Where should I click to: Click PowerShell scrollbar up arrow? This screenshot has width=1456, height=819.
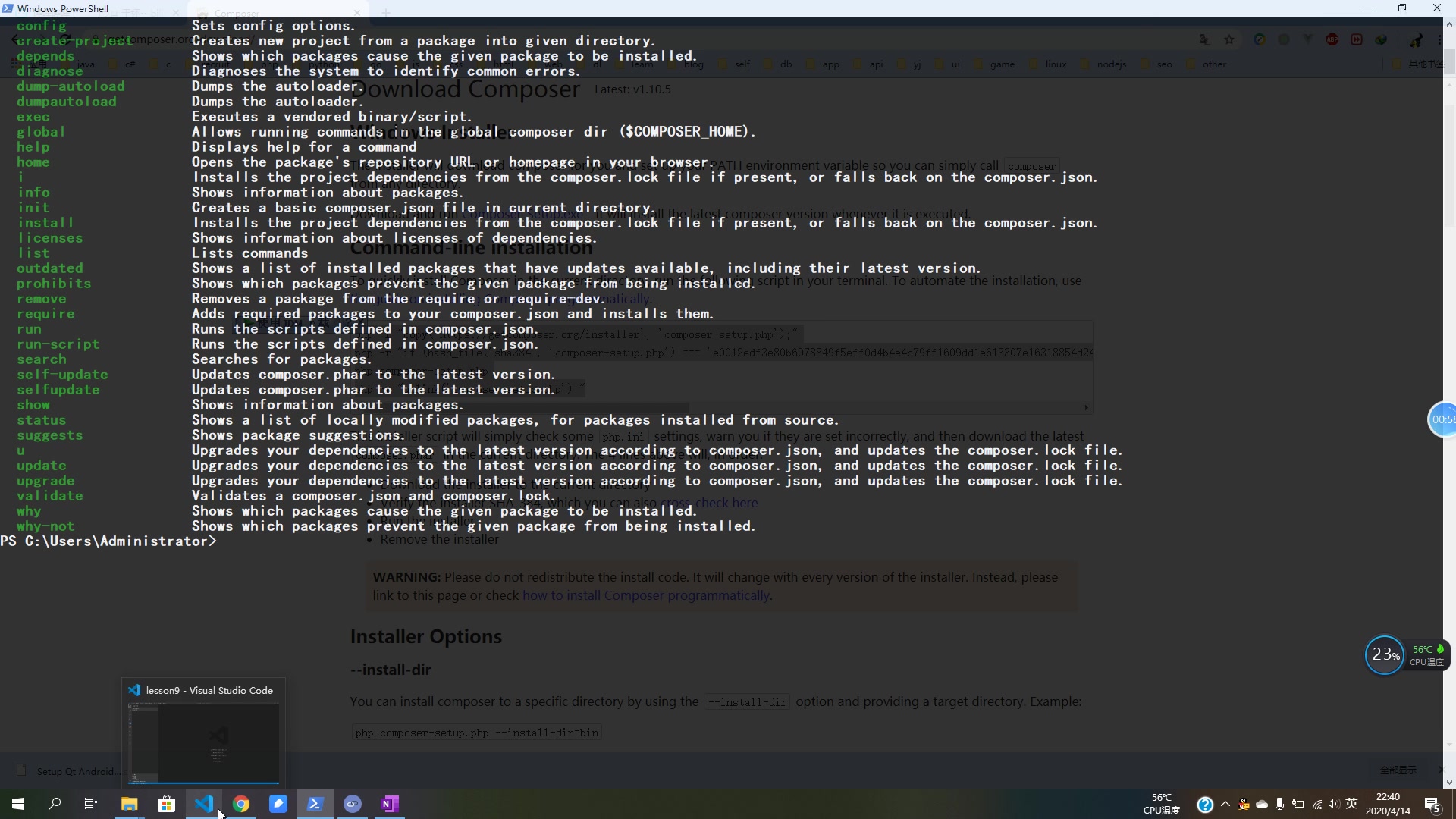click(1449, 24)
